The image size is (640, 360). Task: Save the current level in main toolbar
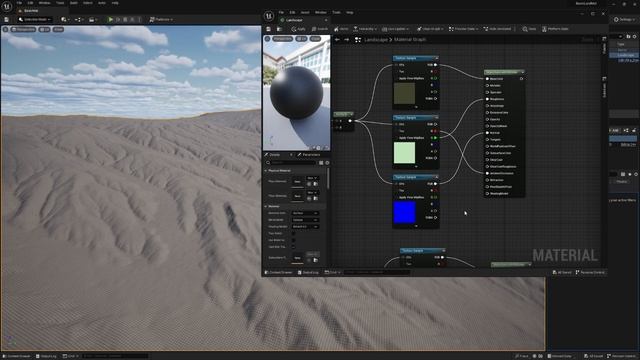pos(7,19)
